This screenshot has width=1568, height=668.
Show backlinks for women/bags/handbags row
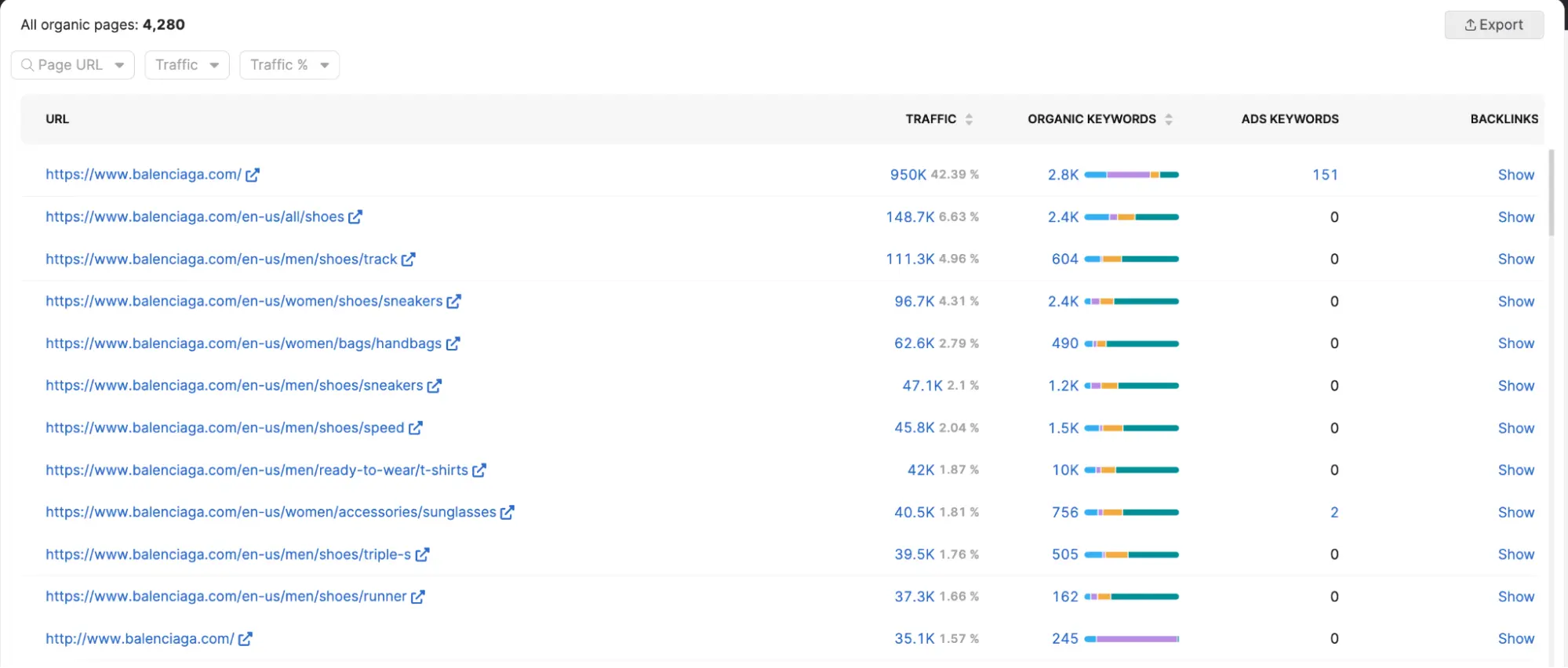point(1515,343)
